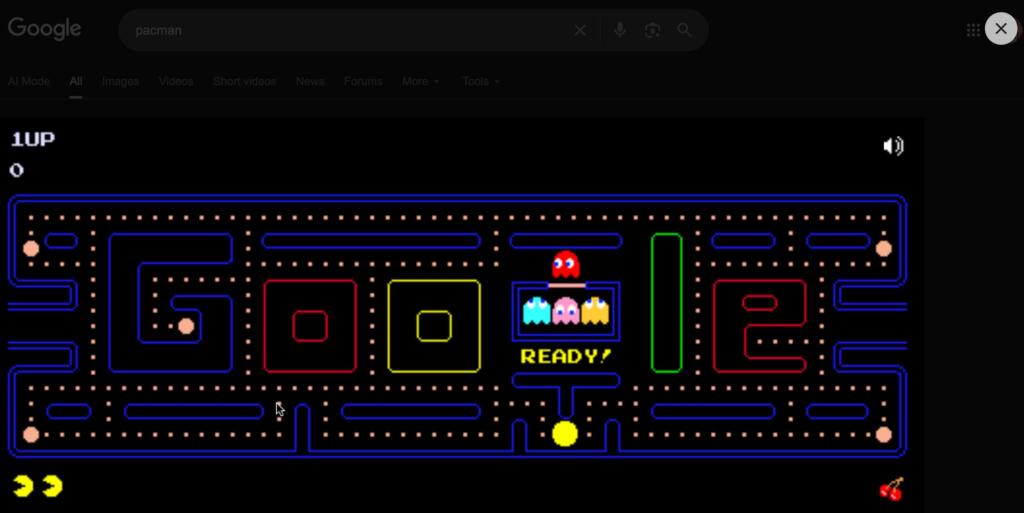
Task: Switch to the Images tab
Action: click(x=120, y=81)
